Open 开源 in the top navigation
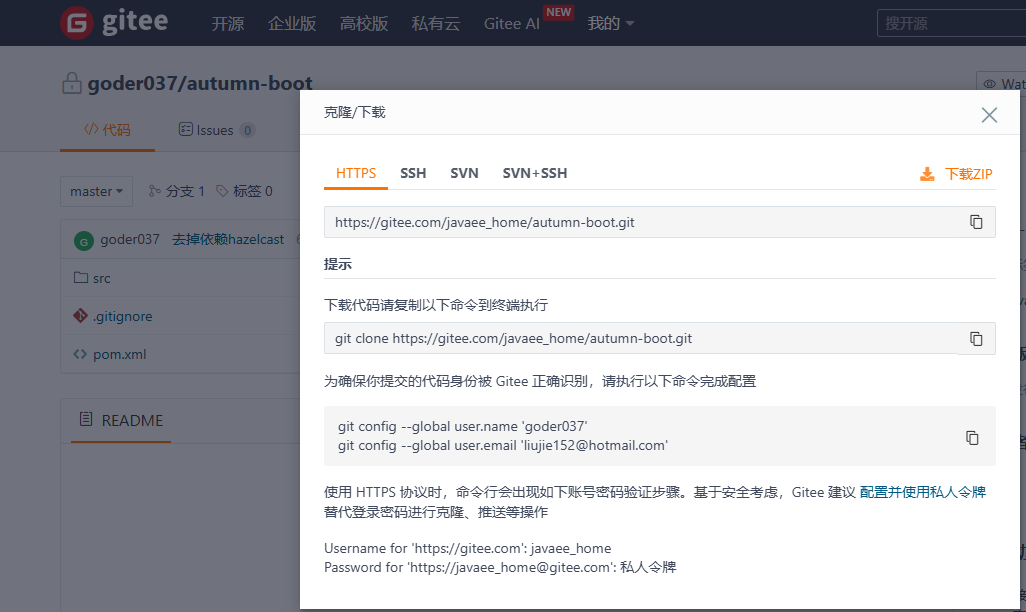This screenshot has height=612, width=1026. click(x=228, y=24)
